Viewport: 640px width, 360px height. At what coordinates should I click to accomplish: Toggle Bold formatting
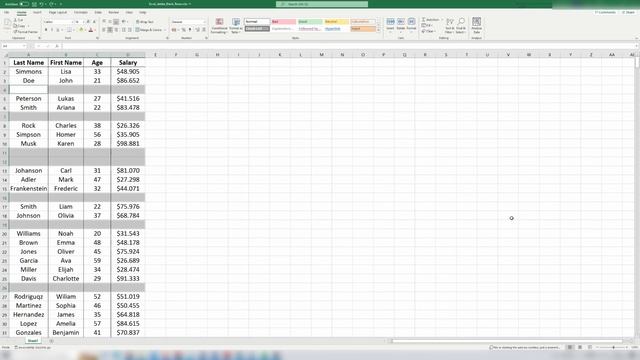[x=46, y=30]
